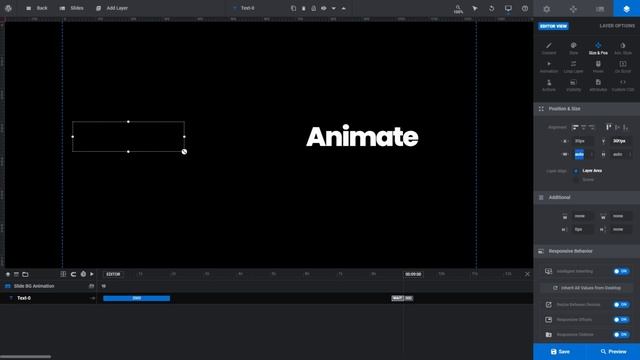Toggle Resize Between Devices switch
This screenshot has width=640, height=360.
[621, 304]
